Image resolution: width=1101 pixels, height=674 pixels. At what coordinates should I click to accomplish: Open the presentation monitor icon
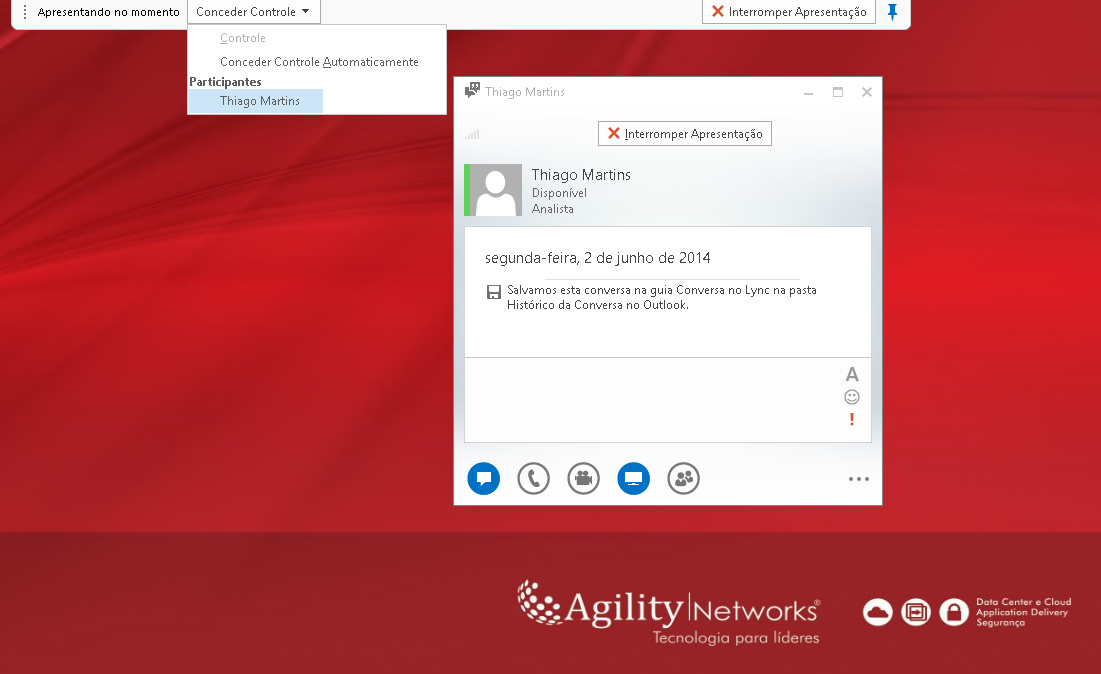pos(633,479)
